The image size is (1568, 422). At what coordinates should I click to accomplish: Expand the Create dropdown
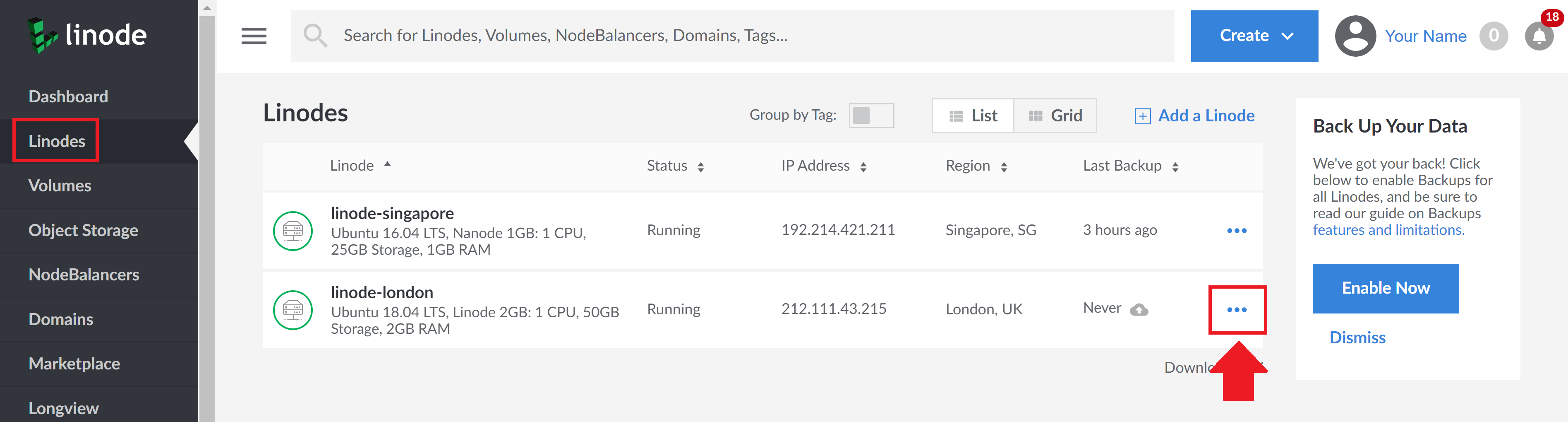[1254, 36]
